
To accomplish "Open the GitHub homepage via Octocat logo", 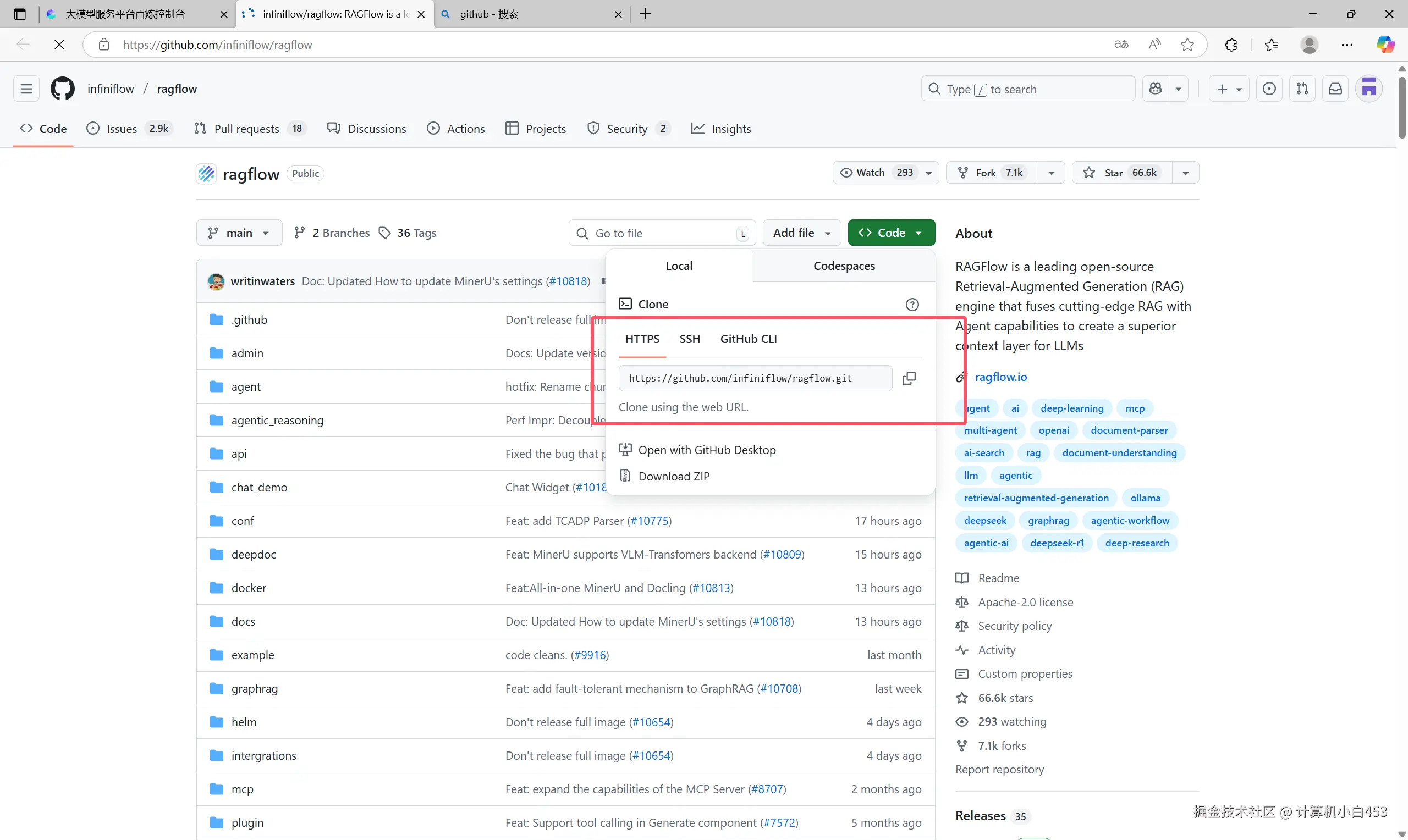I will (x=62, y=89).
